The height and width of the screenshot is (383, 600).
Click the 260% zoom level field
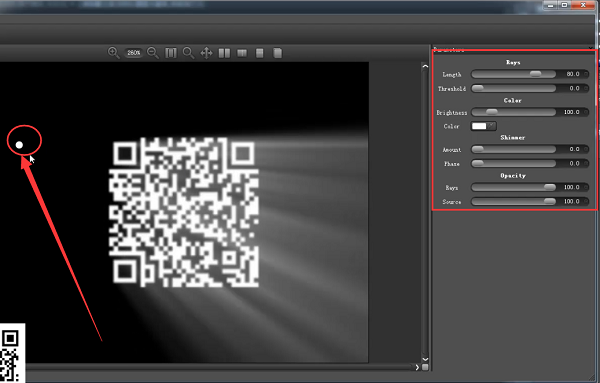134,53
